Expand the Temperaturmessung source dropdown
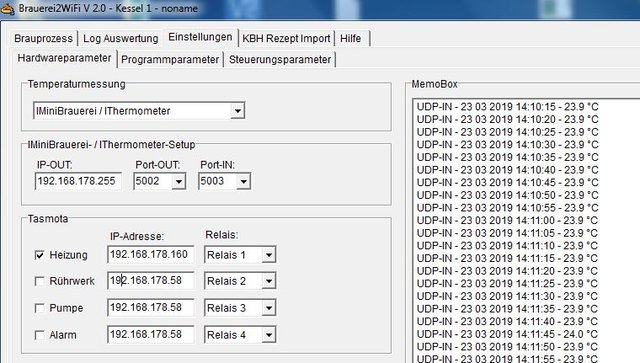Screen dimensions: 640x363 pyautogui.click(x=237, y=111)
